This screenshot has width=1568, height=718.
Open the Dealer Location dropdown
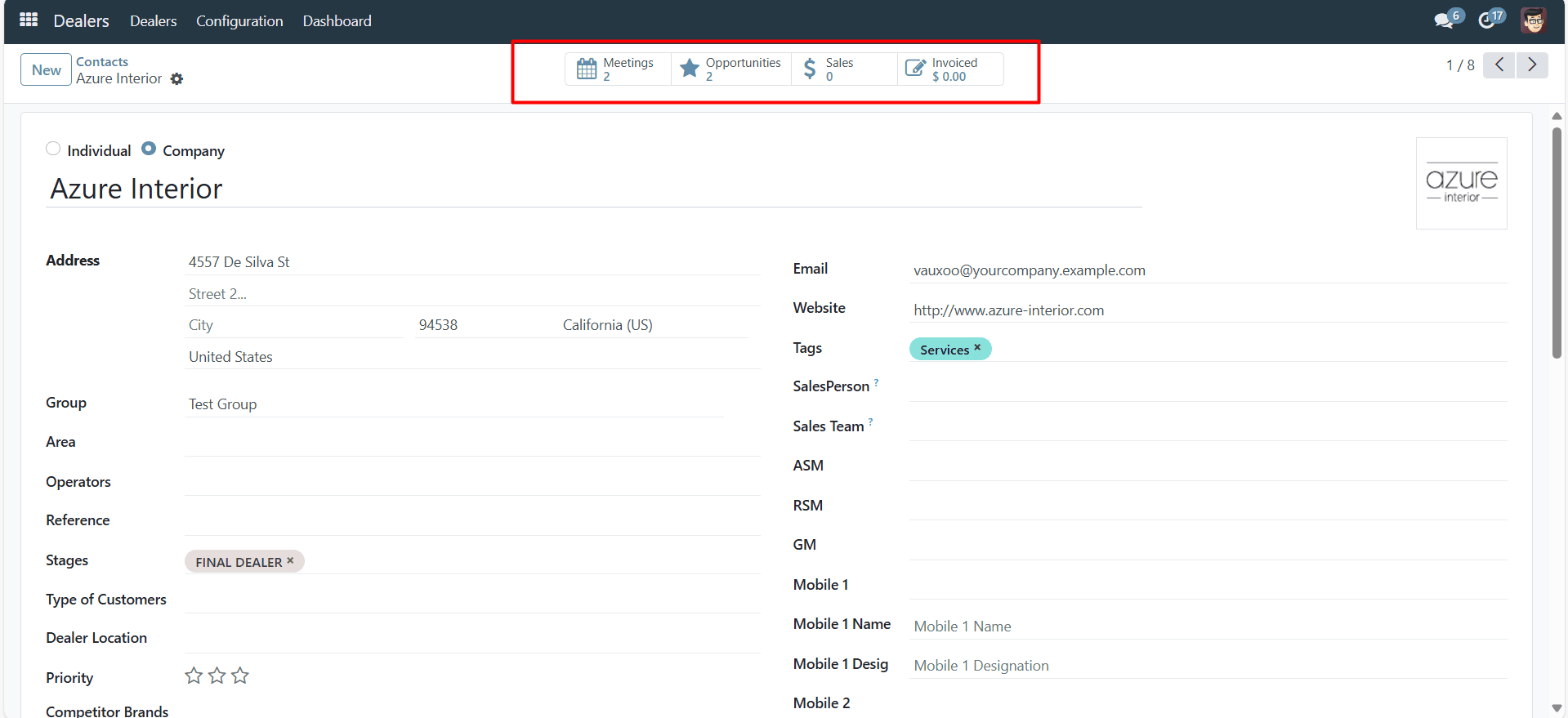click(x=472, y=640)
